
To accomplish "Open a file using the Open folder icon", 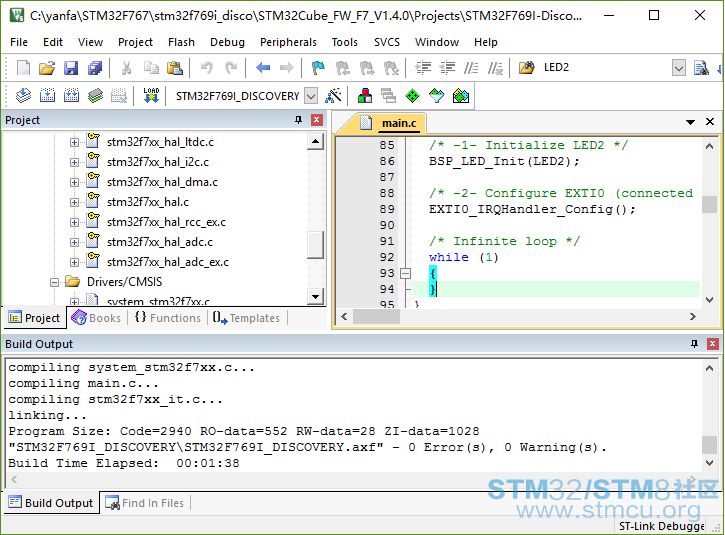I will tap(47, 68).
